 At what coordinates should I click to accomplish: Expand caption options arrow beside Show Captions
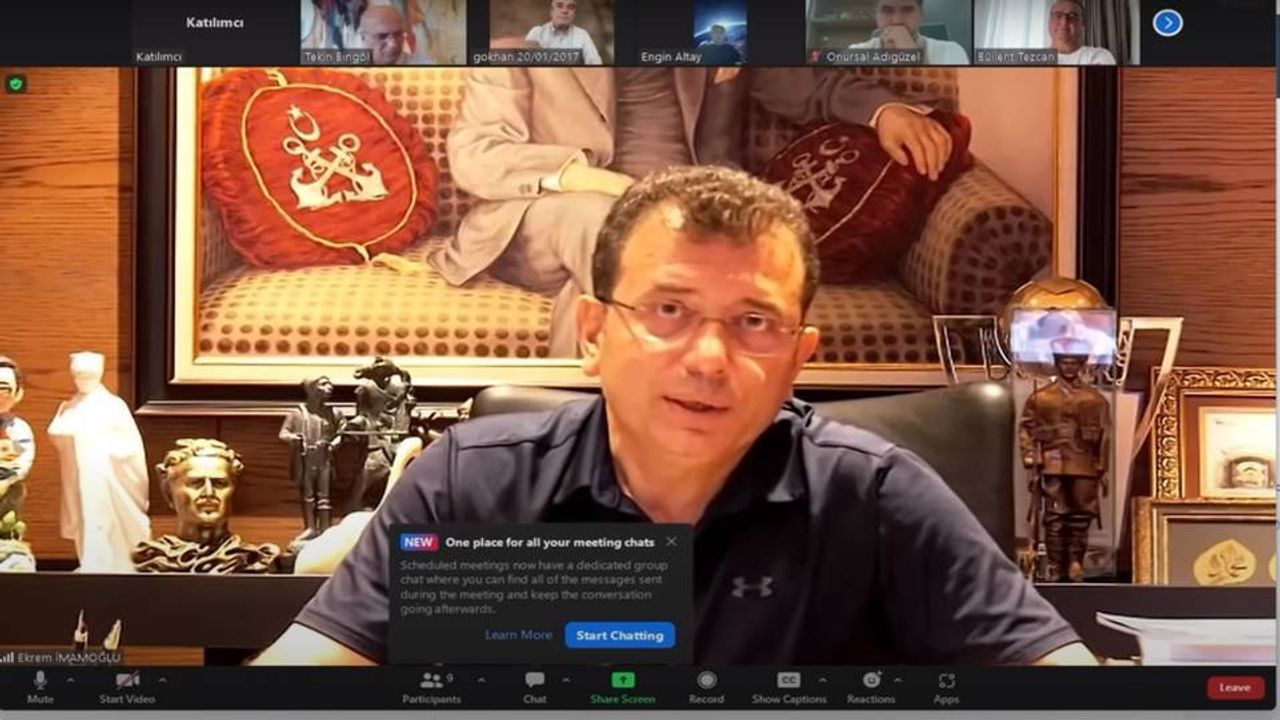tap(823, 680)
